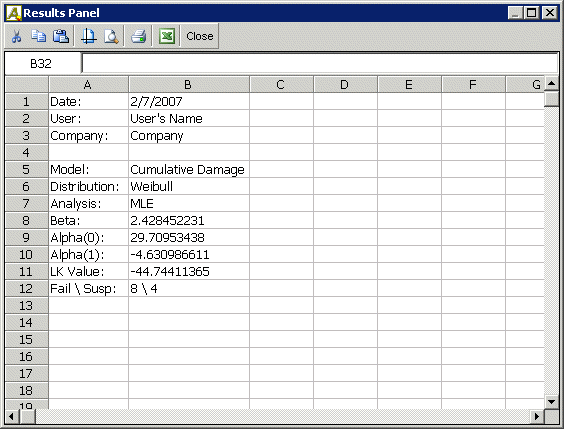Image resolution: width=564 pixels, height=429 pixels.
Task: Open the Page Setup icon
Action: tap(88, 36)
